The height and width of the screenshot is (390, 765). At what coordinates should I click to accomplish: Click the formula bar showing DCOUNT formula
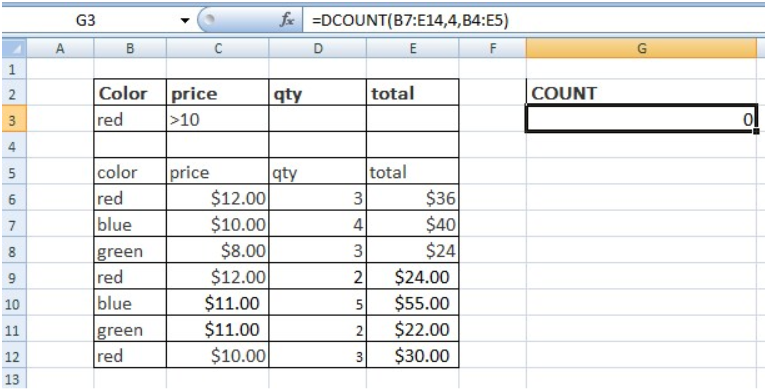click(533, 21)
